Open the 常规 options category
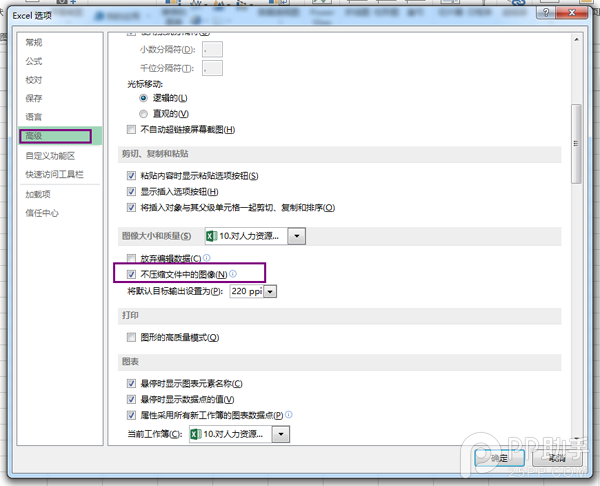The width and height of the screenshot is (600, 486). pos(34,42)
